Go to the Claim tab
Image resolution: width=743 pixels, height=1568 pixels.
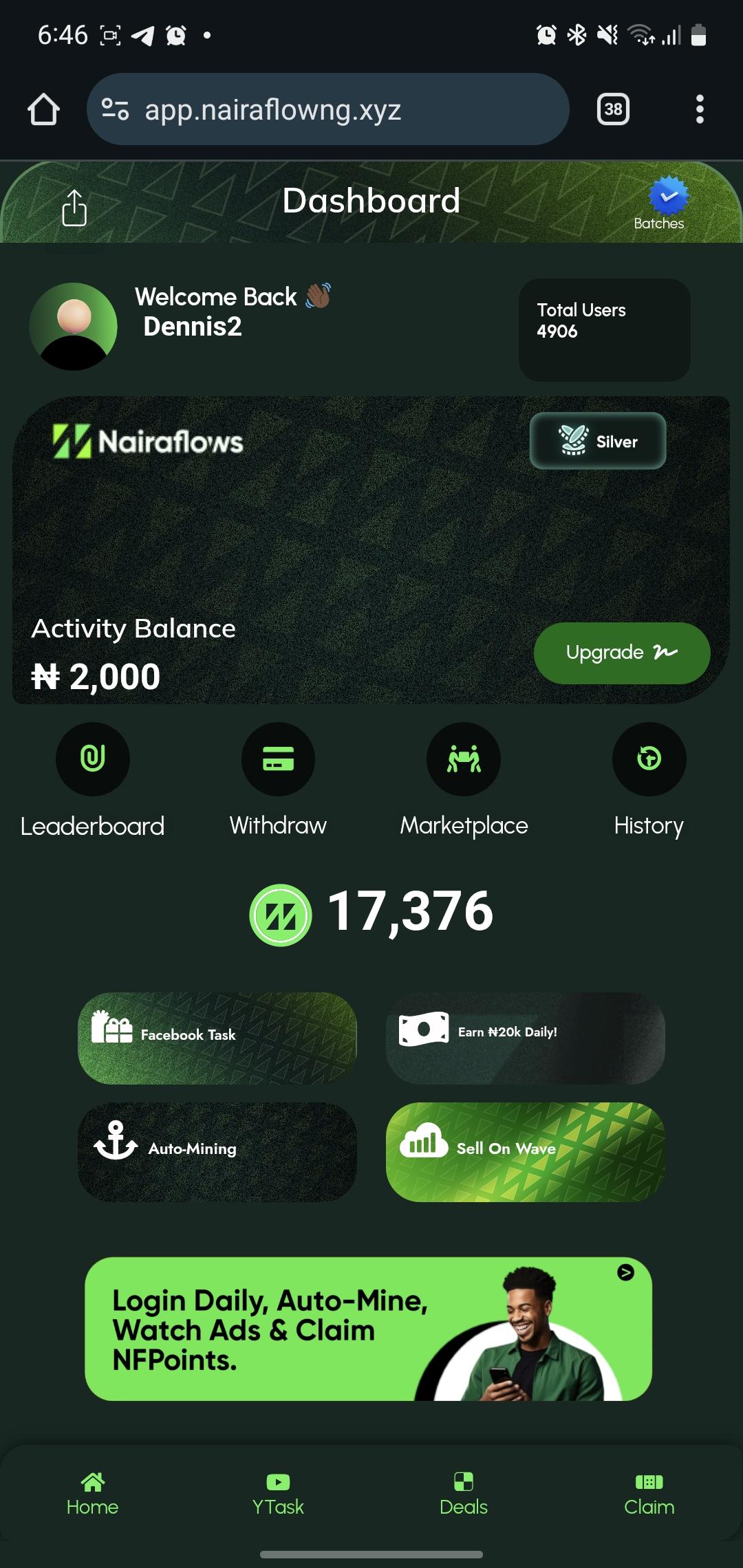point(649,1494)
